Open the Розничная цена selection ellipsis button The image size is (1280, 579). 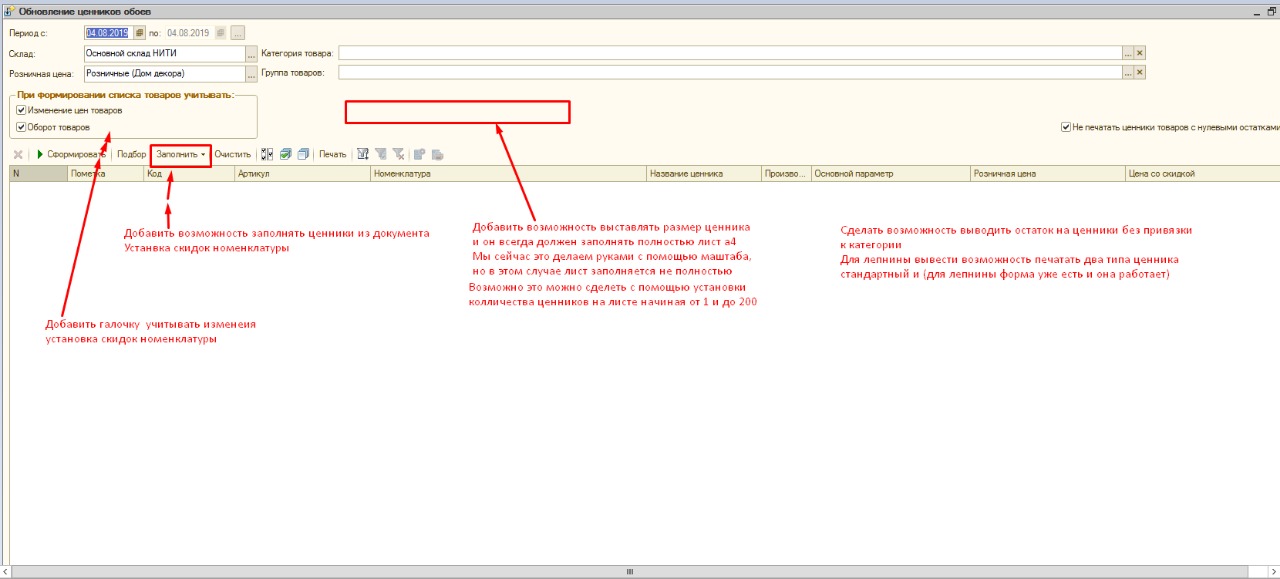(x=251, y=73)
